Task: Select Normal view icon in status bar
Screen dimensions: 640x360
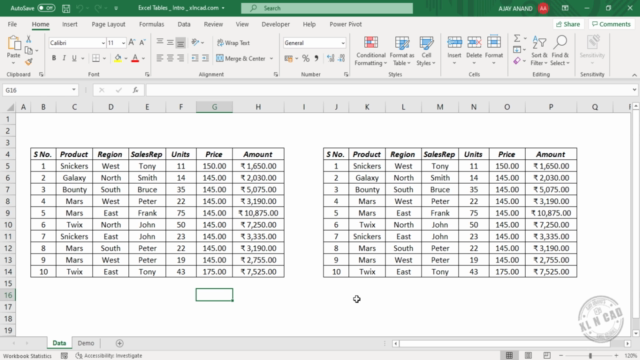Action: pyautogui.click(x=509, y=356)
